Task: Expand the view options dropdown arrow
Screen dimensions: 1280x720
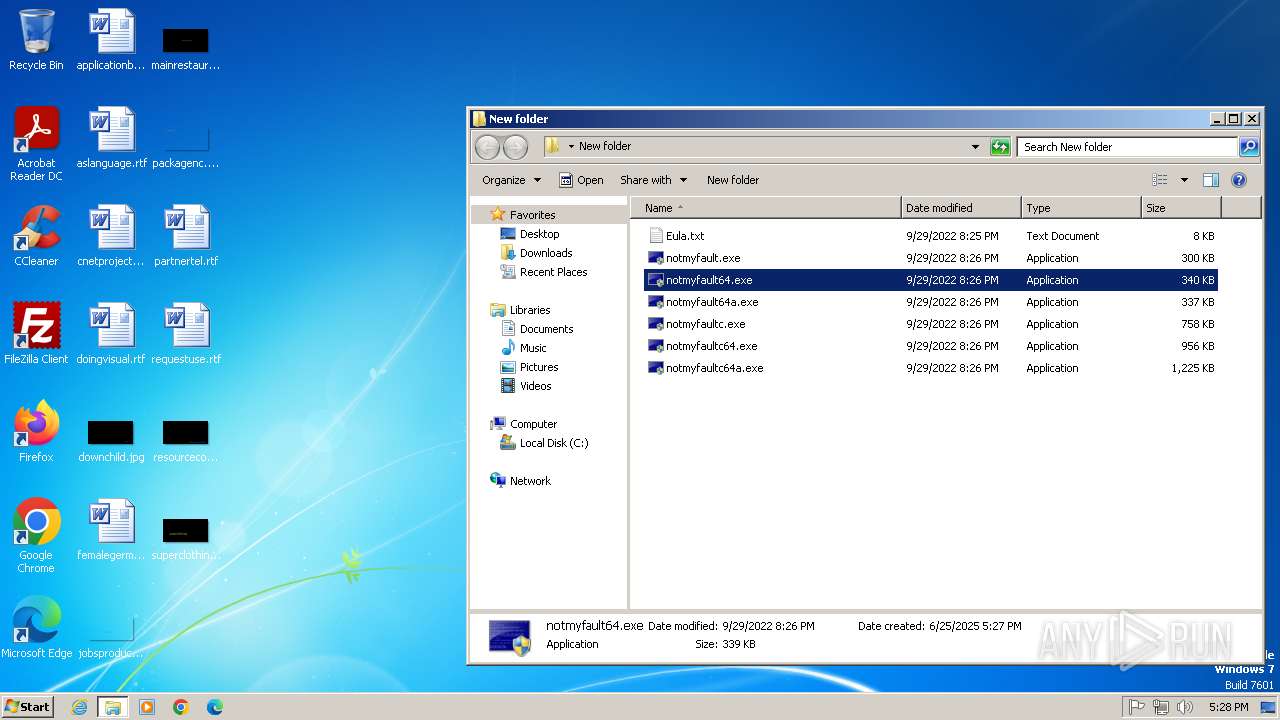Action: [x=1184, y=180]
